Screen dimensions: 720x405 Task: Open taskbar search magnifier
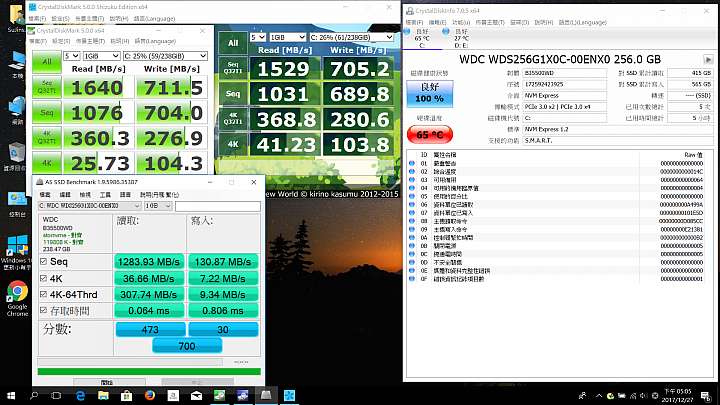coord(34,395)
